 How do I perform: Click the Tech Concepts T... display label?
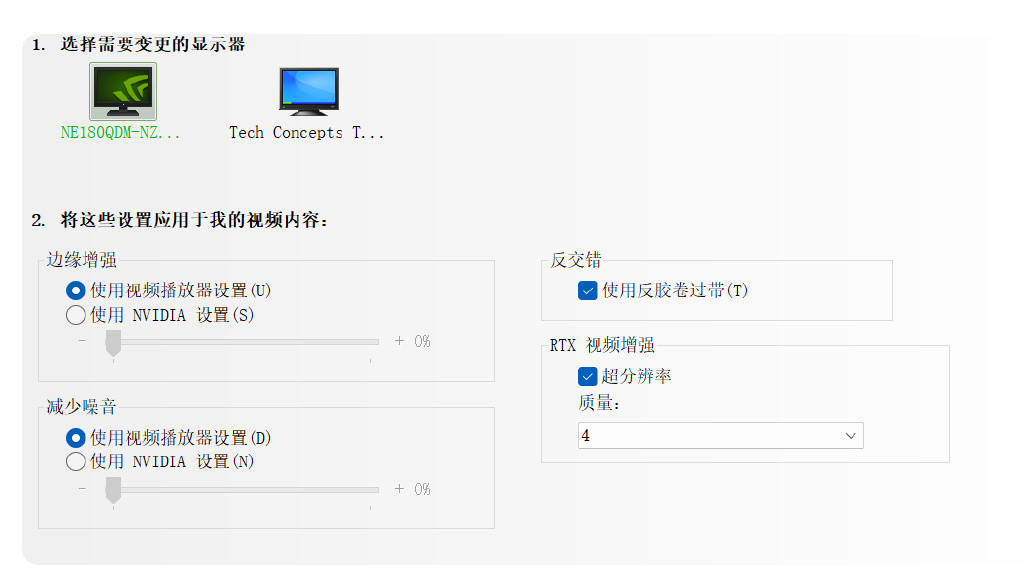[306, 132]
